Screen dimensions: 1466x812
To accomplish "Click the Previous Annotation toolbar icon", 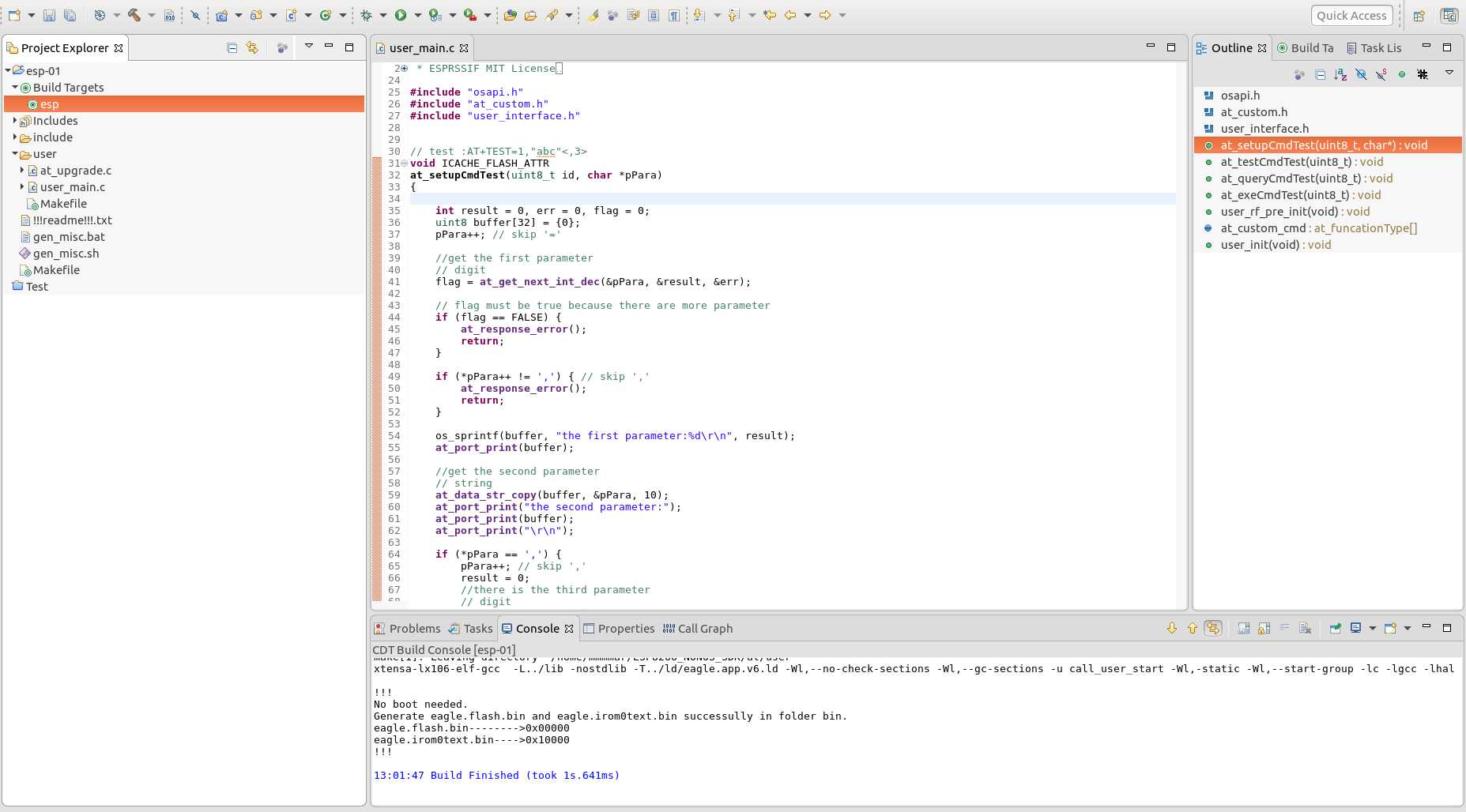I will [733, 15].
